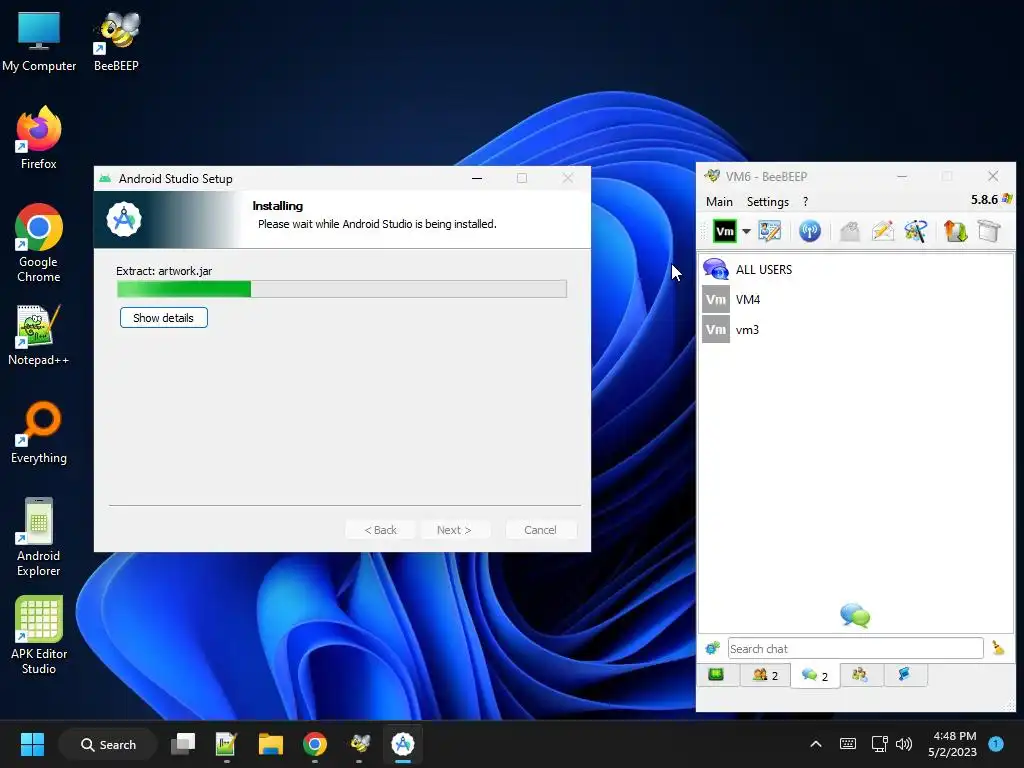This screenshot has width=1024, height=768.
Task: Switch to the green first tab in BeeBEEP
Action: coord(716,675)
